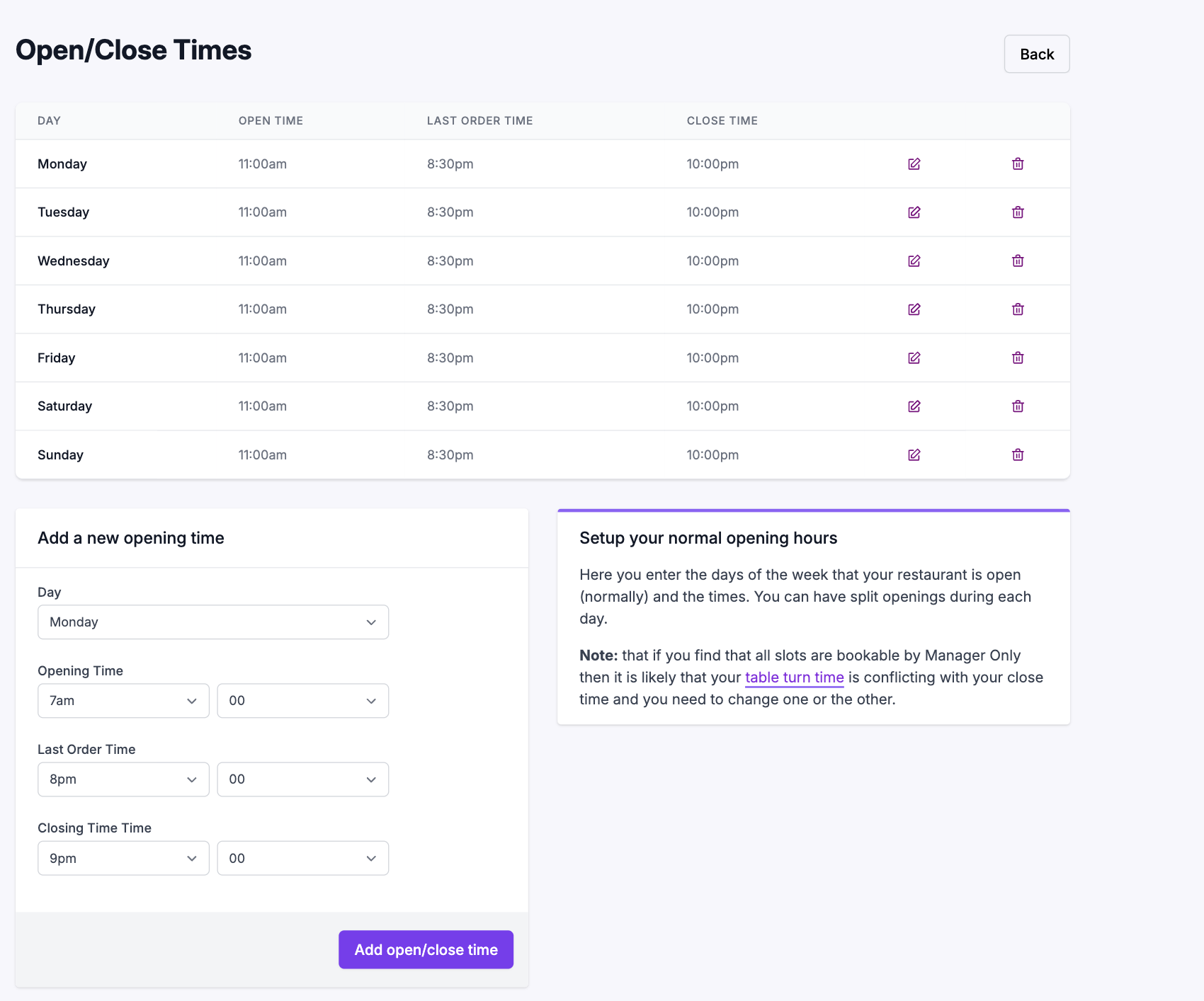This screenshot has height=1001, width=1204.
Task: Click Friday's 10:00pm close time
Action: 712,358
